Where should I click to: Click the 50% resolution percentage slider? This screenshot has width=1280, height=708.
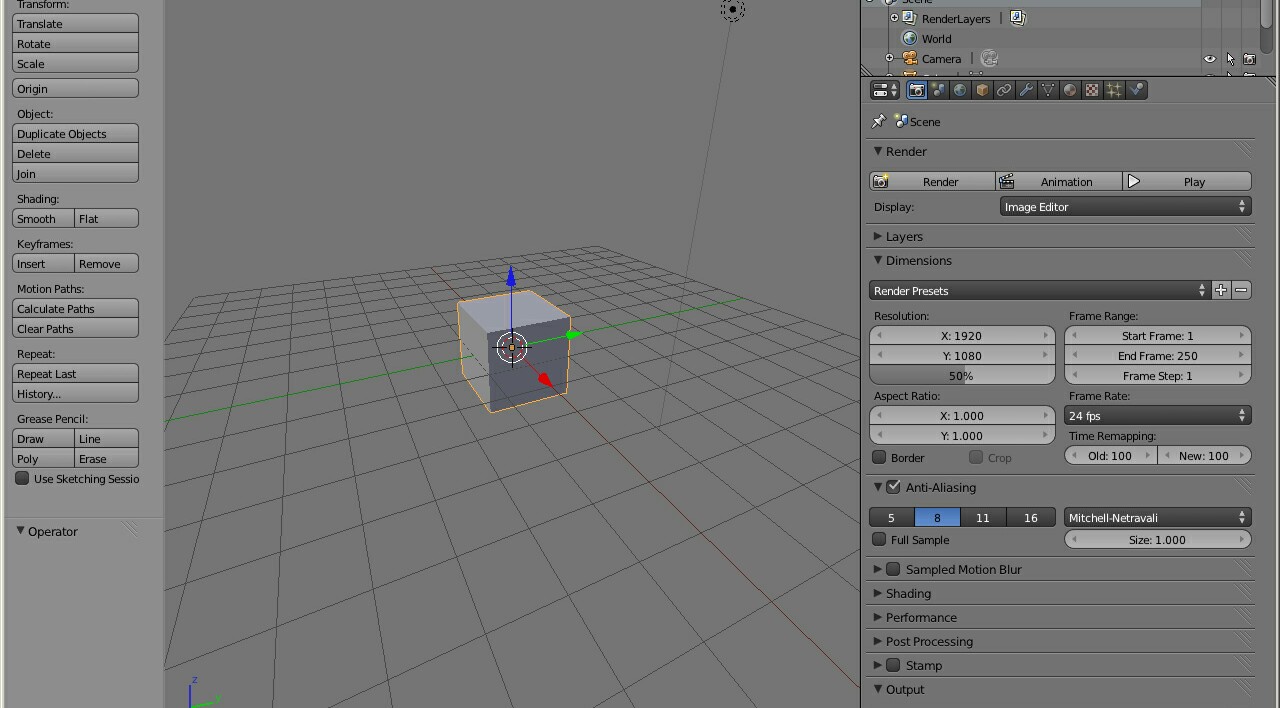tap(961, 376)
